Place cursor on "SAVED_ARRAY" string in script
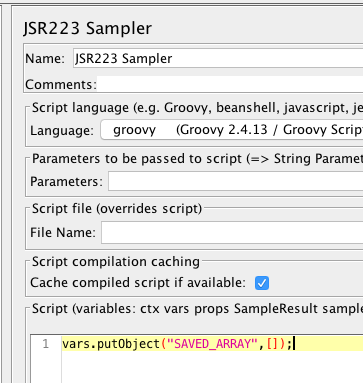The width and height of the screenshot is (363, 383). 213,344
